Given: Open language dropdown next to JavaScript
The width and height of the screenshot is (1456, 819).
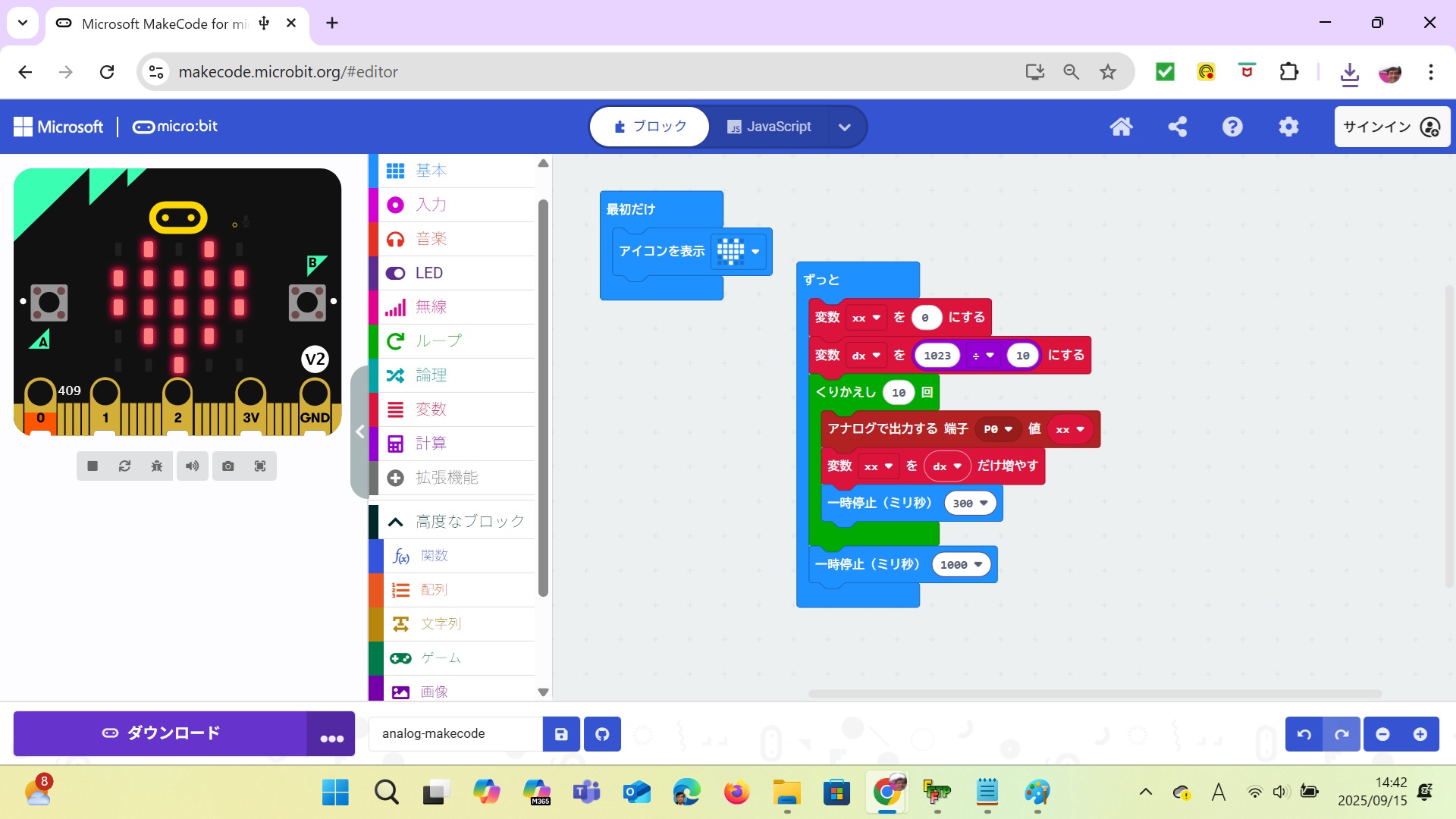Looking at the screenshot, I should (844, 127).
